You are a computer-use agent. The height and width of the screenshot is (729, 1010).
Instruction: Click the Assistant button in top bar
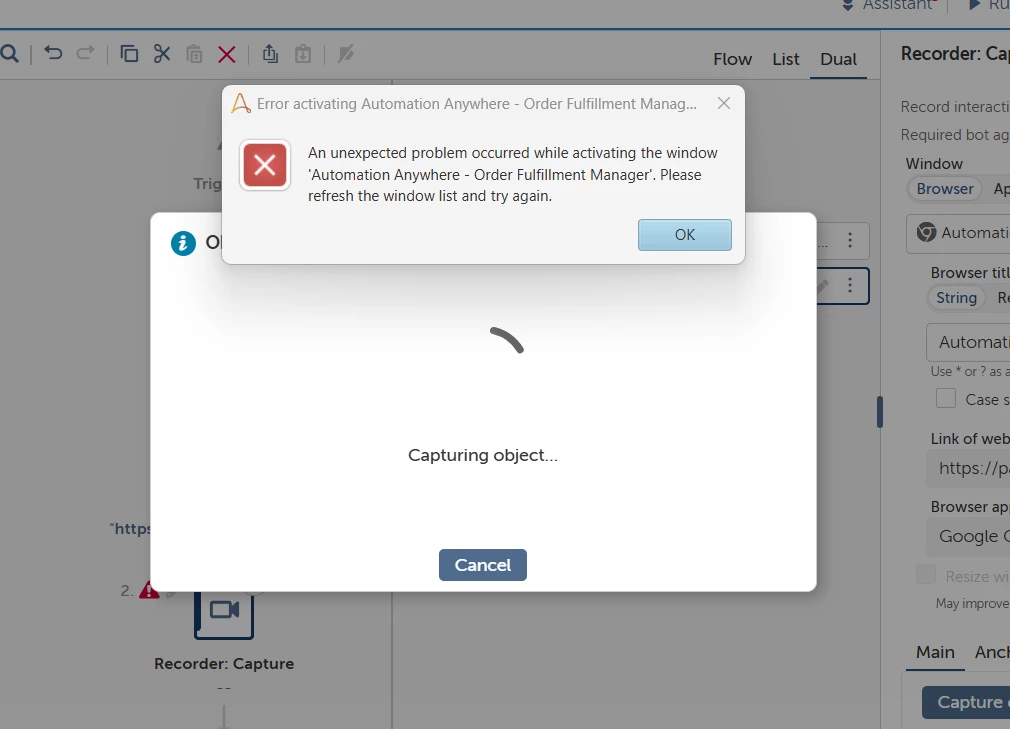pos(889,5)
